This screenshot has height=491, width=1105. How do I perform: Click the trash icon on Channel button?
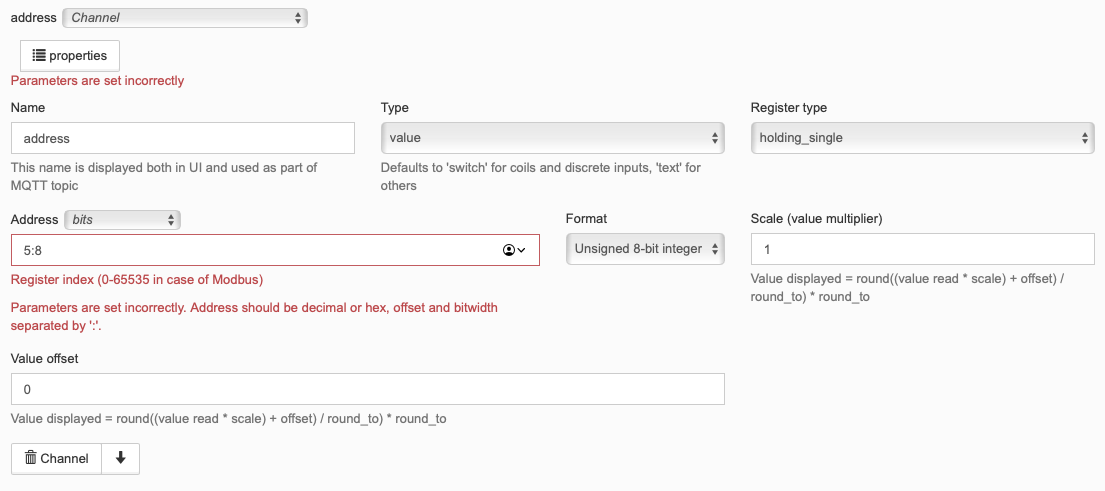pos(30,458)
